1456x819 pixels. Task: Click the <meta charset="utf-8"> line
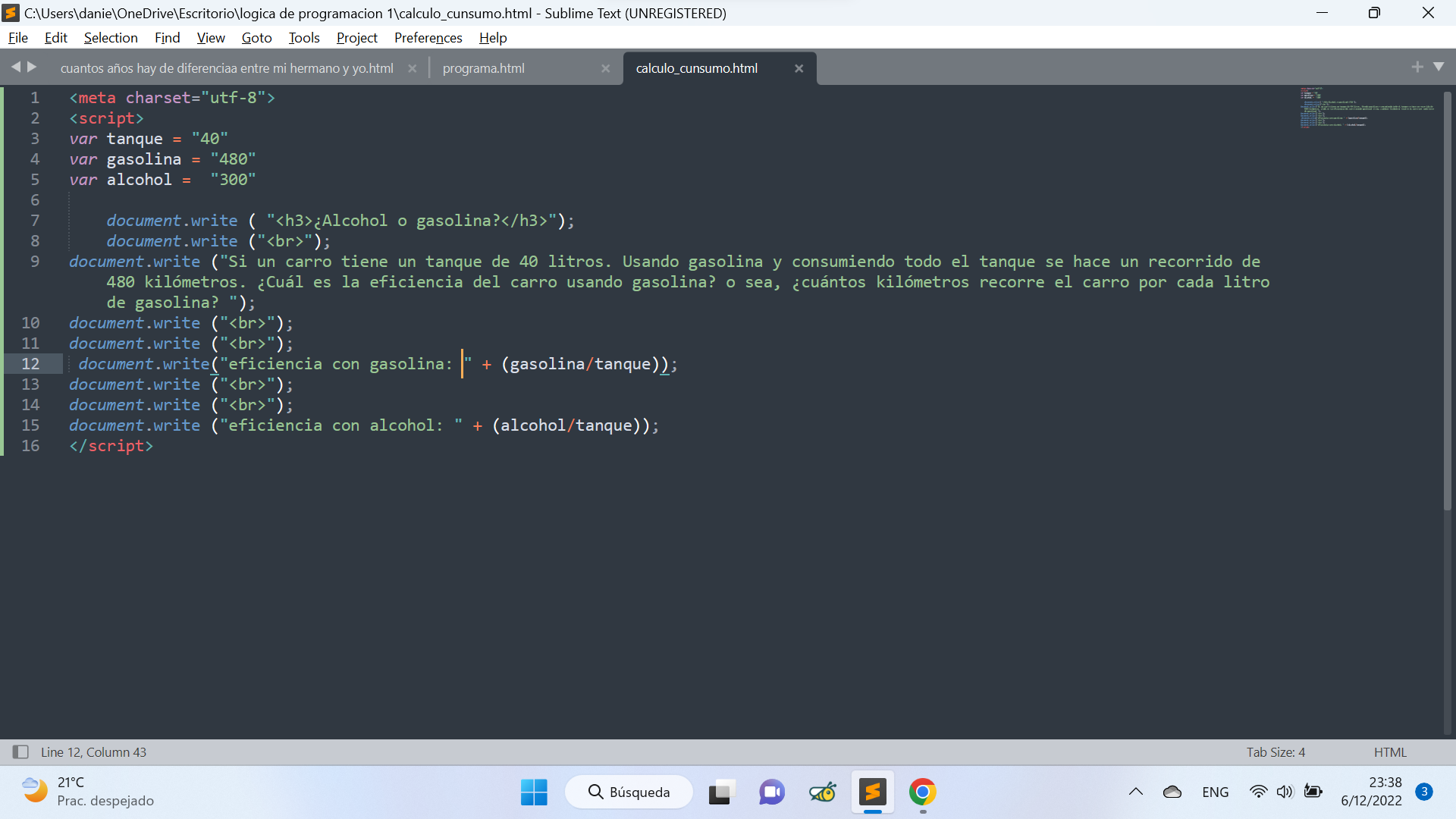(172, 98)
